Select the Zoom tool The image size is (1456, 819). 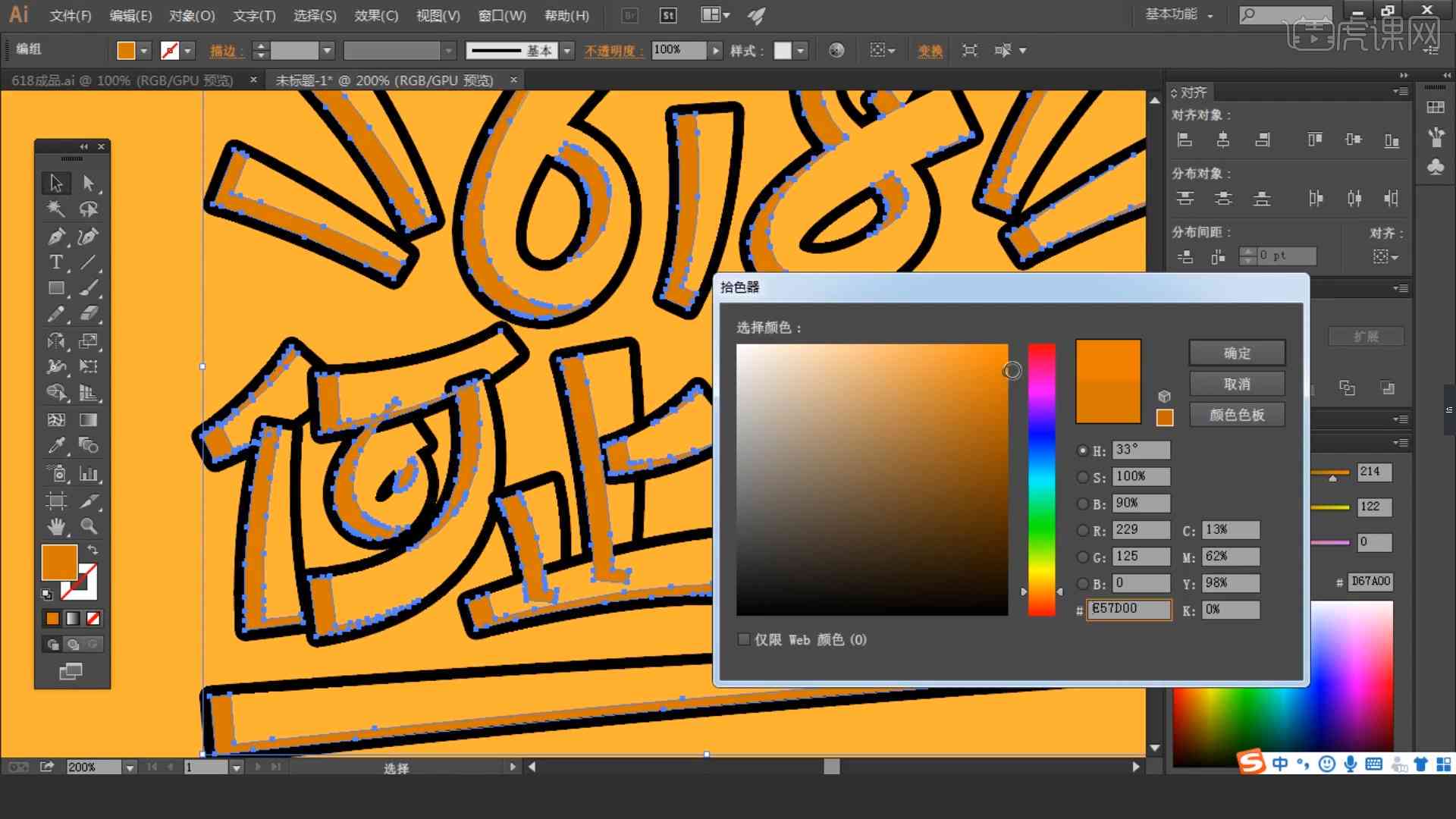[x=89, y=526]
